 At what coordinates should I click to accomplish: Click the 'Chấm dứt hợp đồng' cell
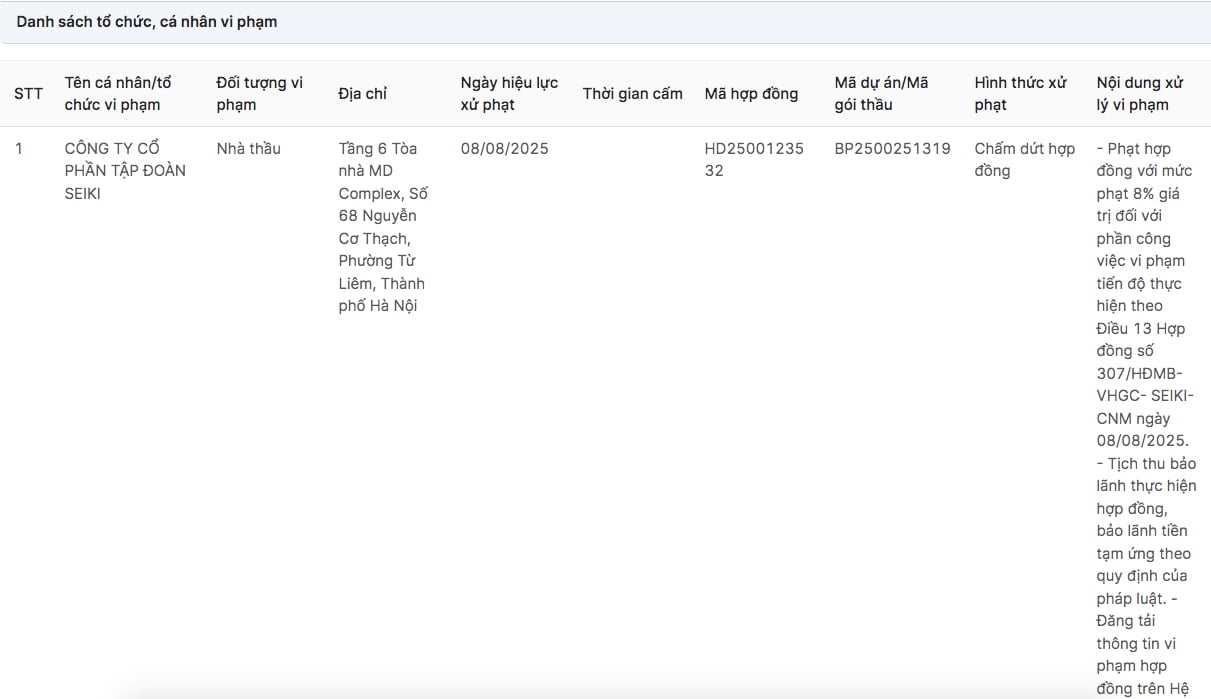(1024, 160)
